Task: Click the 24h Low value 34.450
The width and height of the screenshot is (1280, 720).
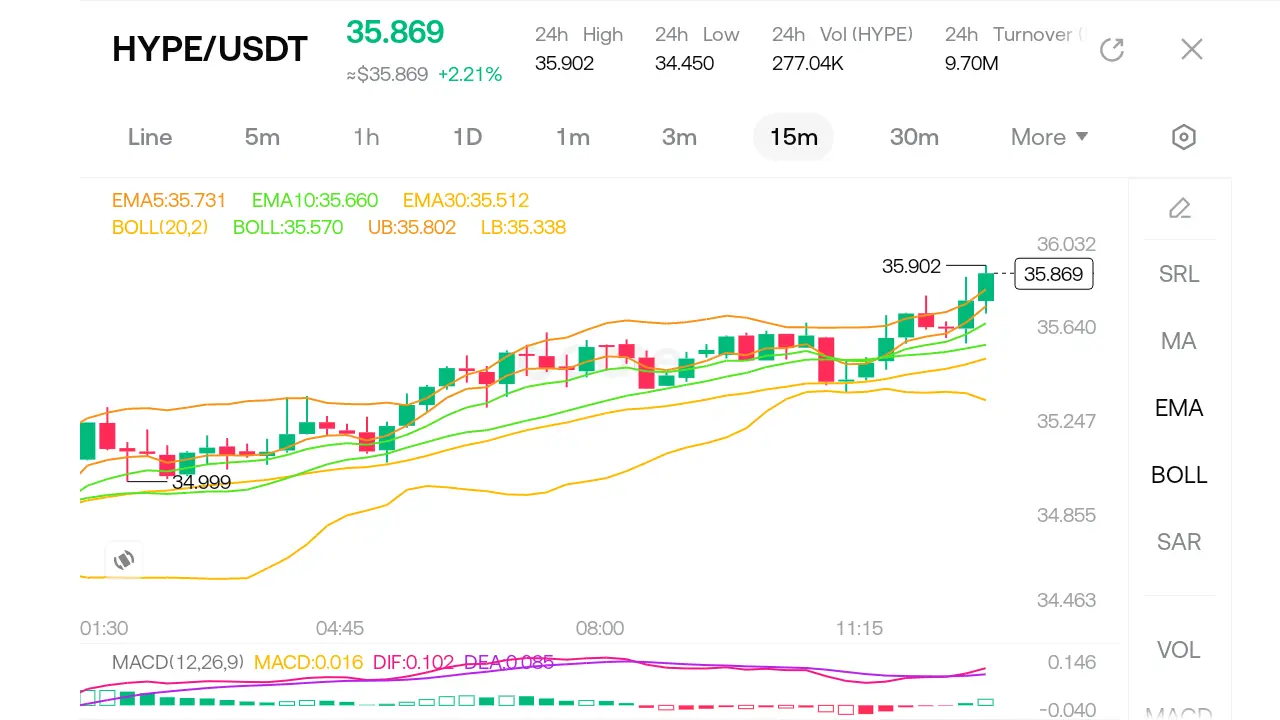Action: pyautogui.click(x=684, y=63)
